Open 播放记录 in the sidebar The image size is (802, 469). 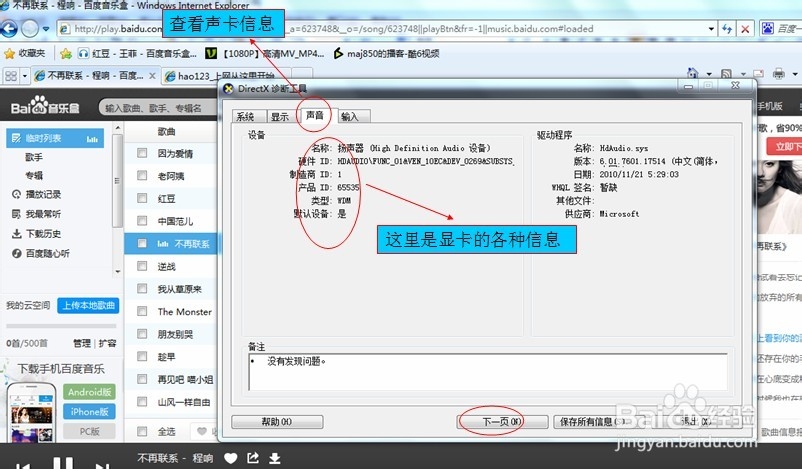point(36,194)
